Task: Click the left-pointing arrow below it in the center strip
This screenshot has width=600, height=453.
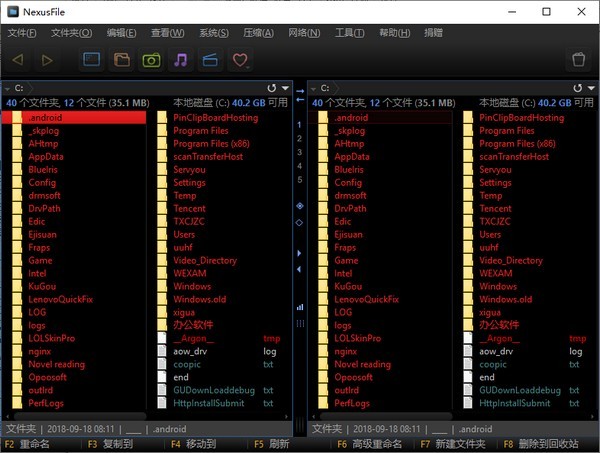Action: [x=300, y=100]
